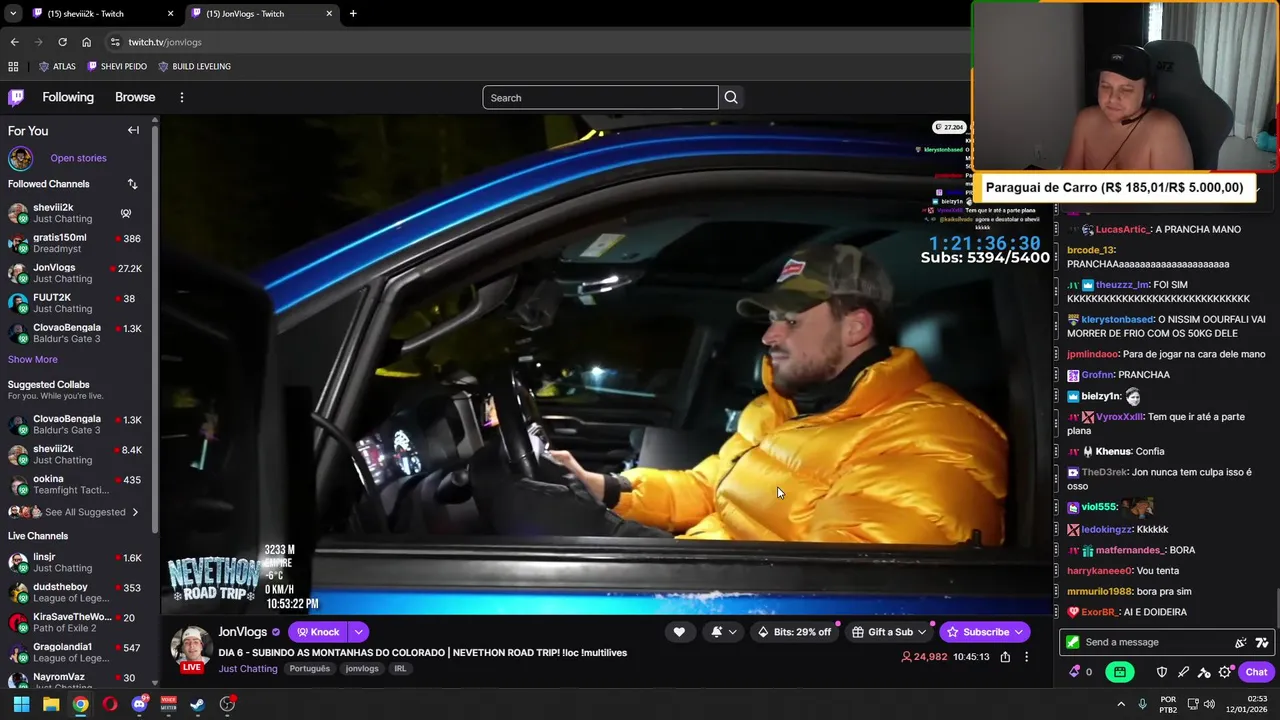
Task: Open chat settings gear
Action: [1225, 672]
